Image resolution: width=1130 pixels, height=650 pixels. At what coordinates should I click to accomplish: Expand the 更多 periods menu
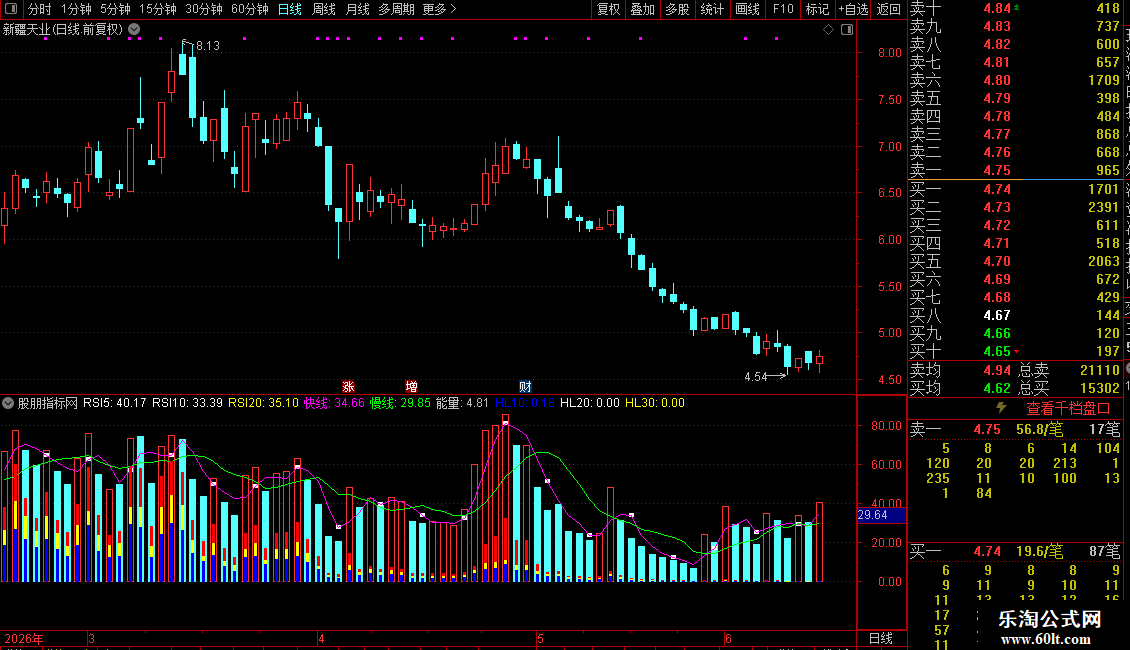(x=439, y=9)
